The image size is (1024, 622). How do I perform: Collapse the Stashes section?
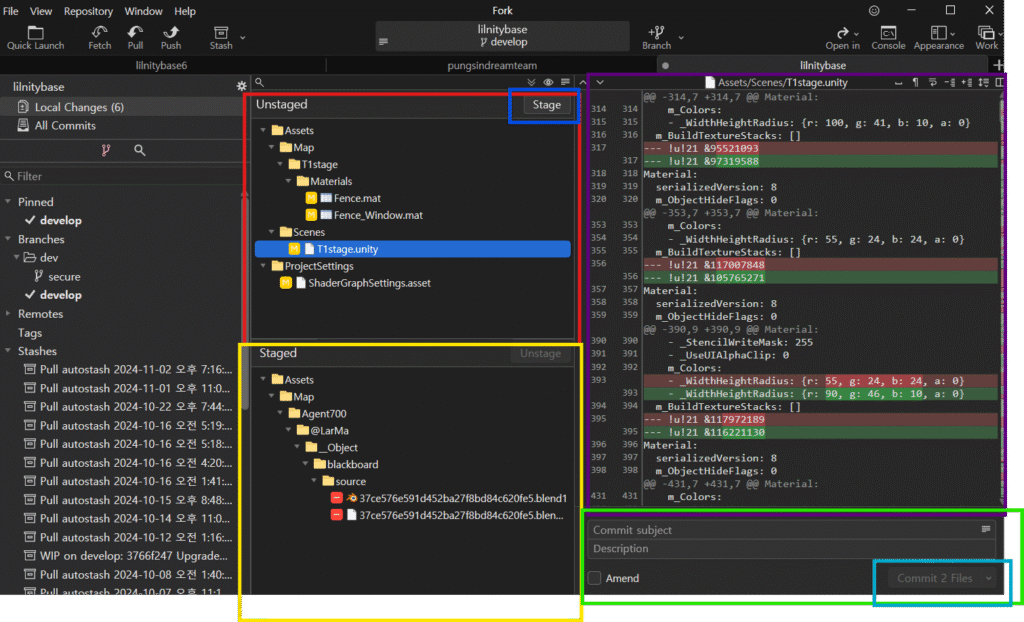tap(9, 351)
